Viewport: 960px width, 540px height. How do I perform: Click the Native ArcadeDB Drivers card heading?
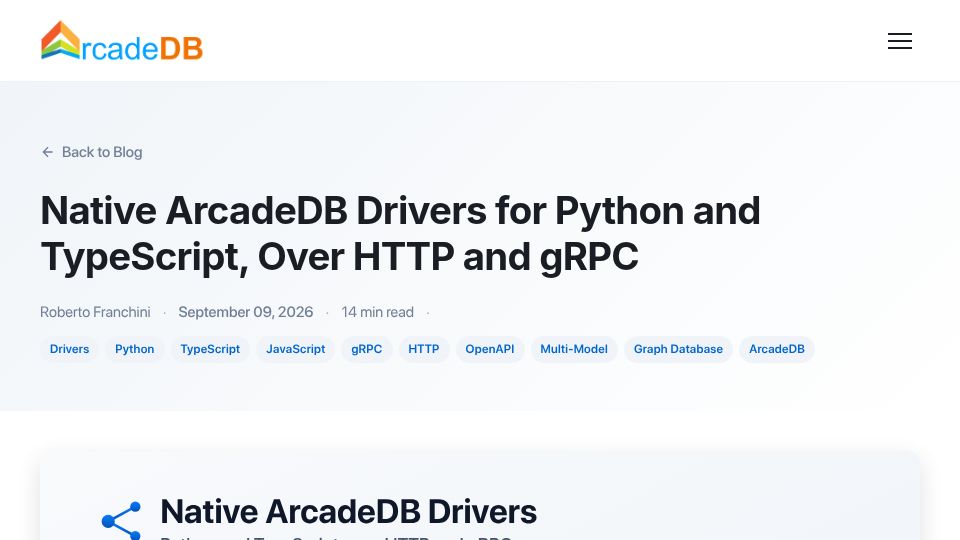click(348, 512)
